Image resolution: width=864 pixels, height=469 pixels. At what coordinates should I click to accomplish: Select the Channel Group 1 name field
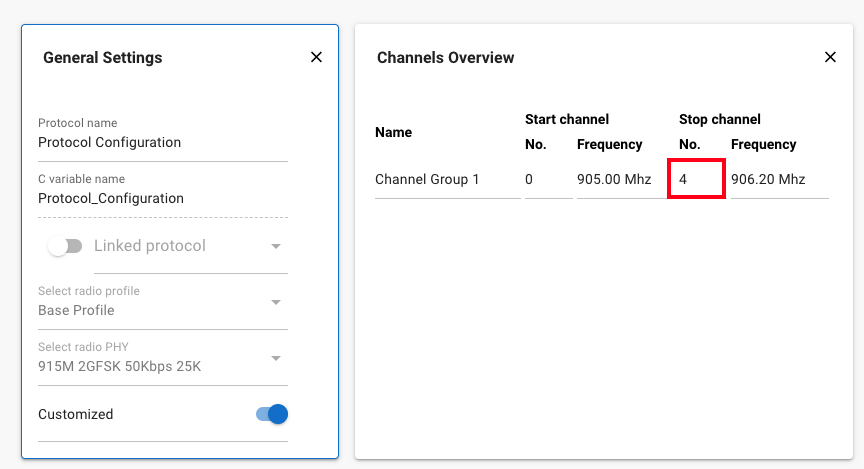tap(446, 180)
